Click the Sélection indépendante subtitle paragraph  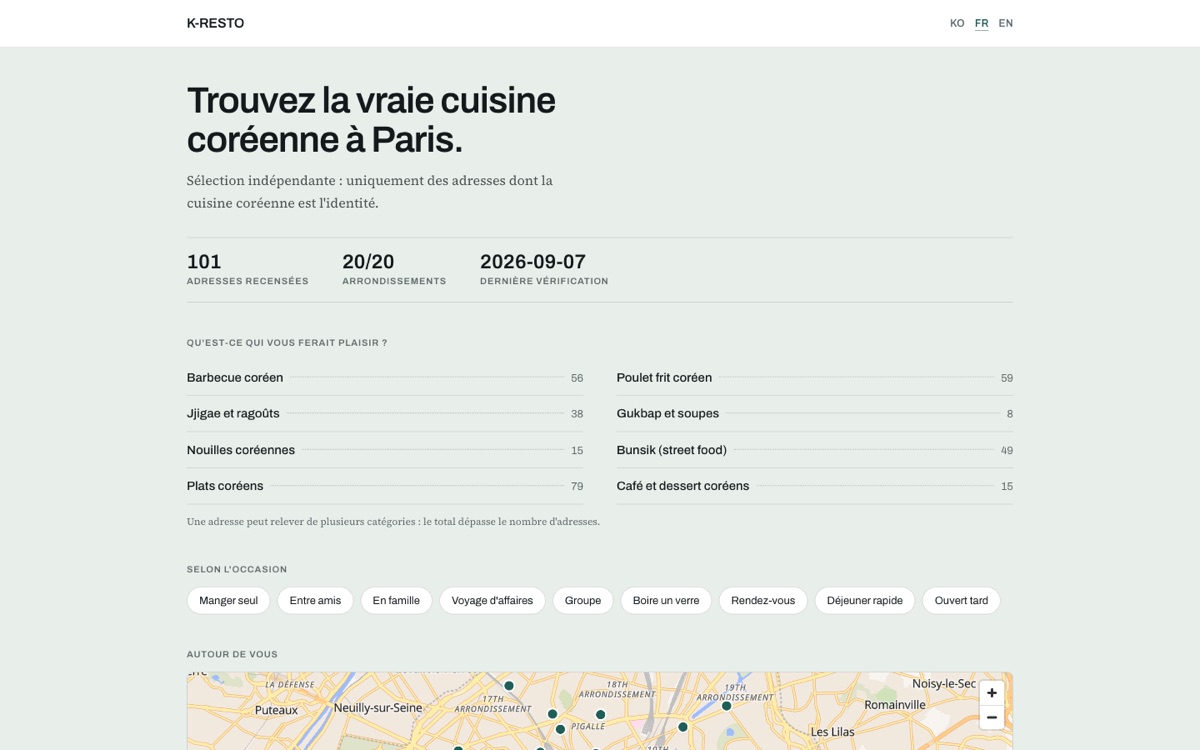370,191
